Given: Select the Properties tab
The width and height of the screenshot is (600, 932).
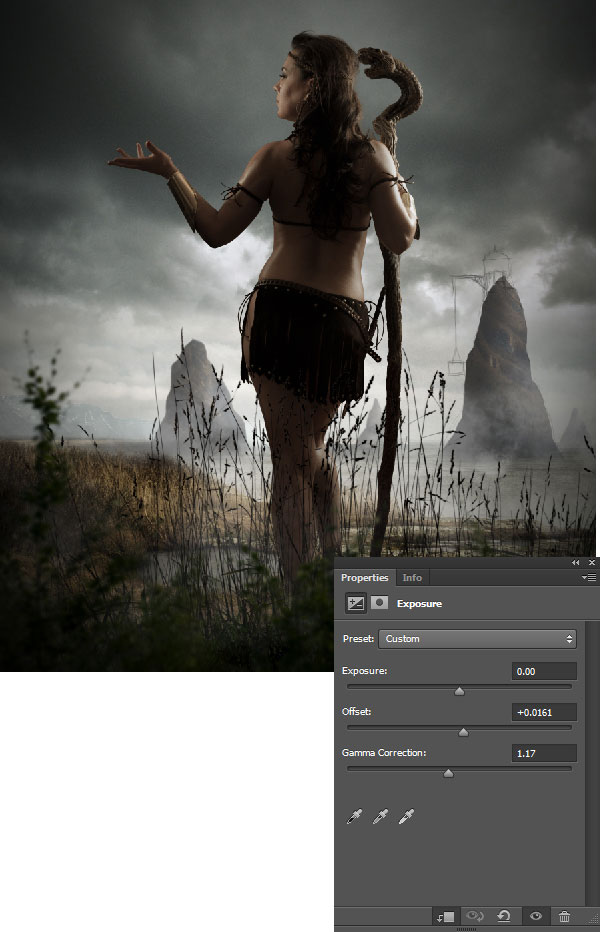Looking at the screenshot, I should tap(365, 577).
